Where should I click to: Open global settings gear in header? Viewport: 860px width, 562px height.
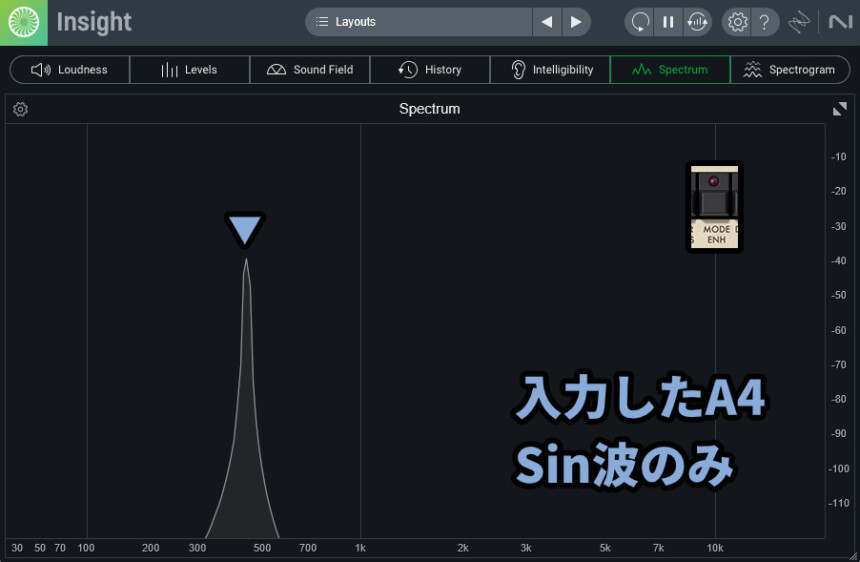tap(737, 22)
